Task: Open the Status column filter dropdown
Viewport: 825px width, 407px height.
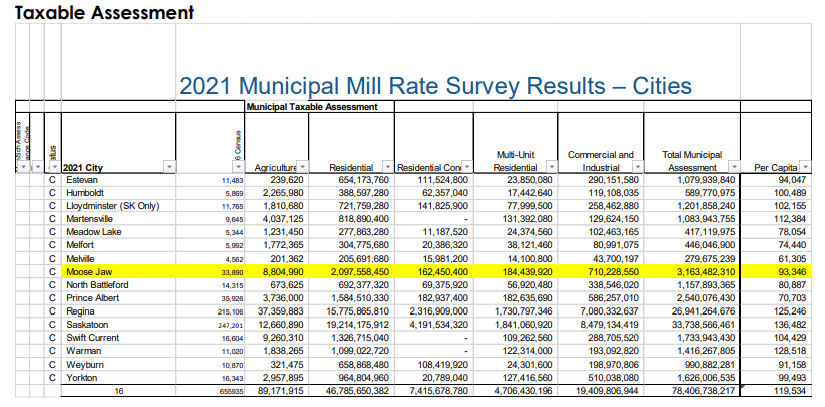Action: tap(55, 167)
